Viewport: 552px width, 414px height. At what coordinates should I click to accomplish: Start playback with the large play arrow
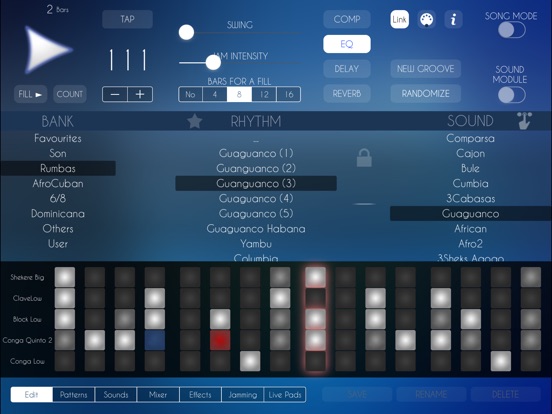tap(46, 50)
